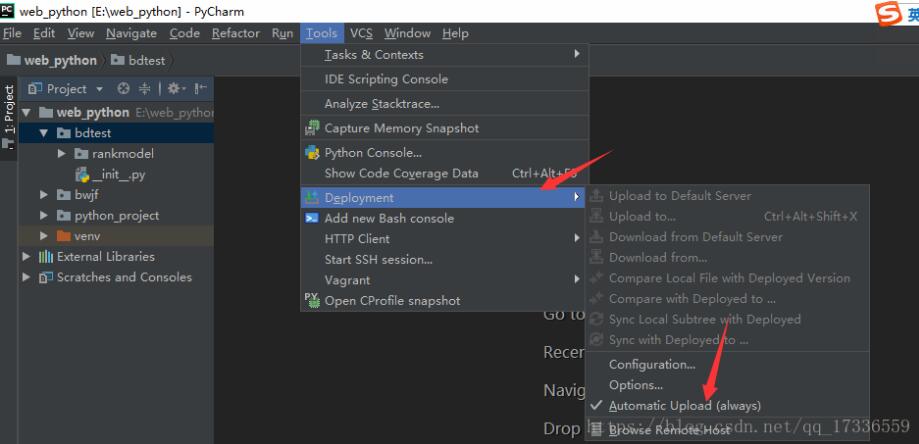Expand the External Libraries node

pos(27,257)
